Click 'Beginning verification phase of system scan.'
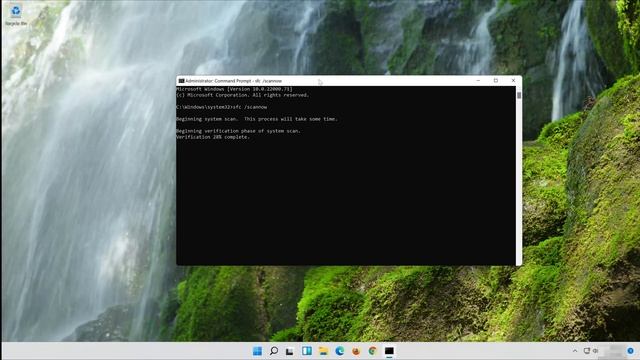The height and width of the screenshot is (360, 640). coord(238,131)
